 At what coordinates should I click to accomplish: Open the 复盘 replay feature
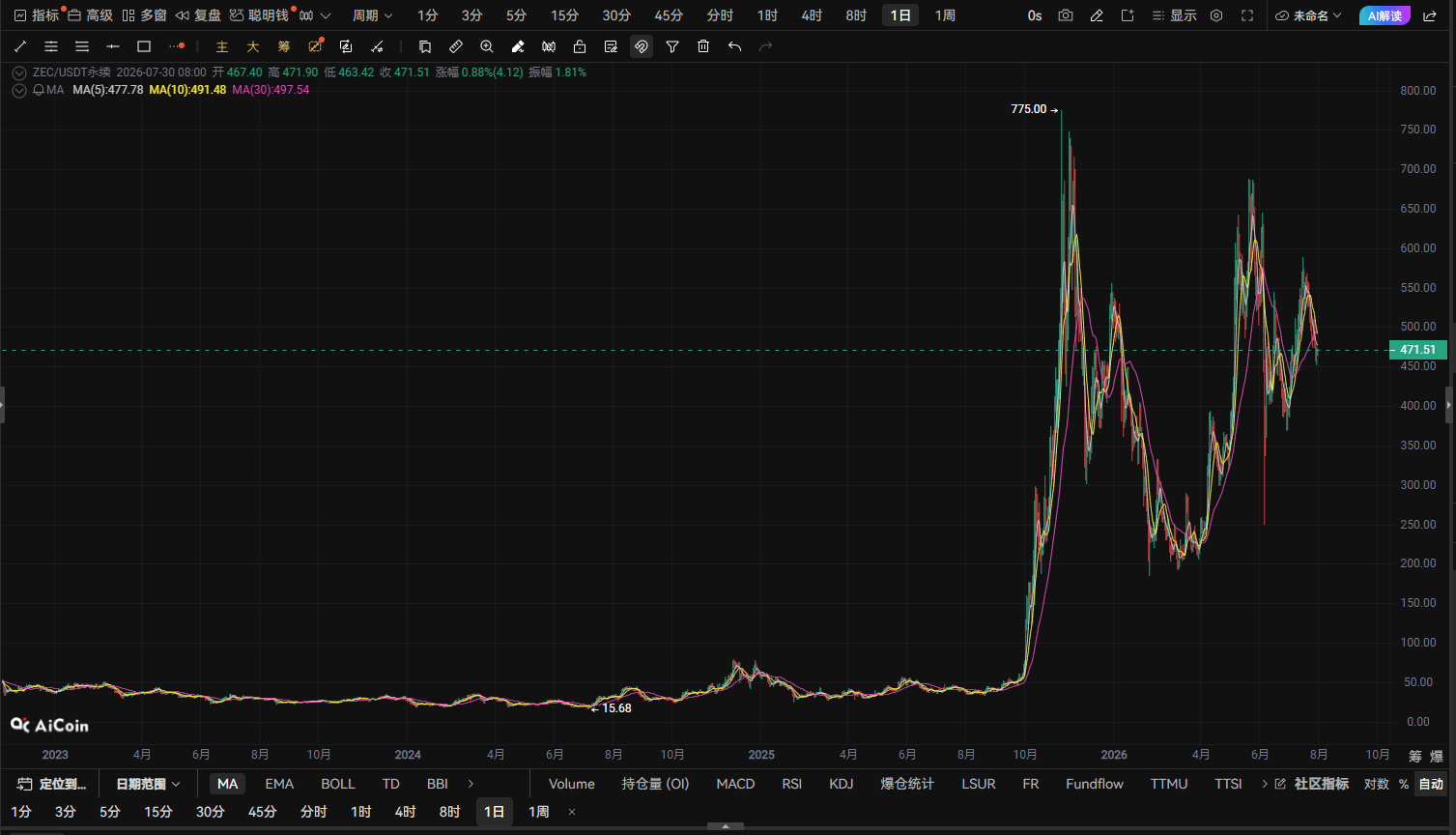point(198,15)
